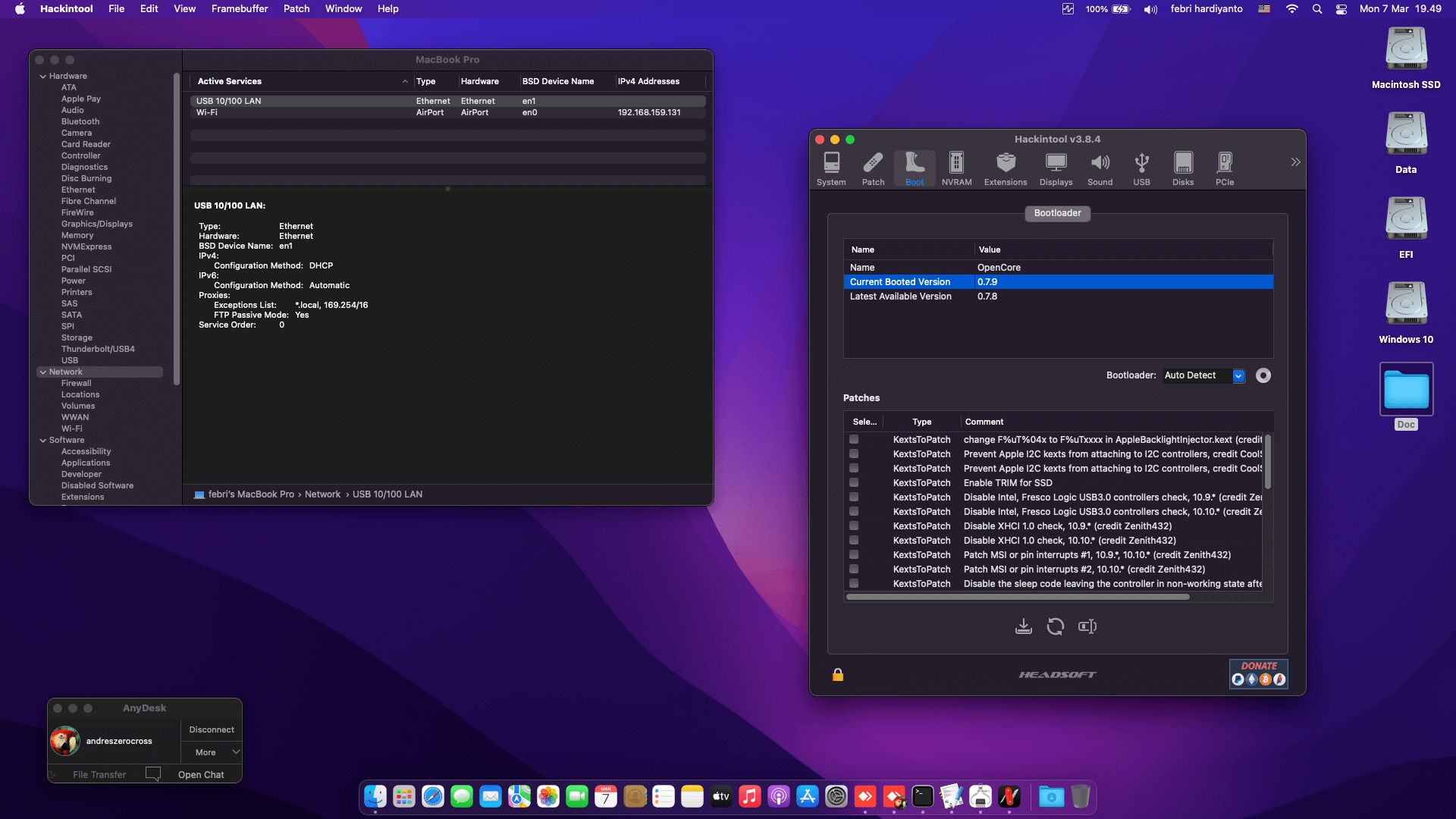Image resolution: width=1456 pixels, height=819 pixels.
Task: Select the Wi-Fi row in Active Services
Action: tap(447, 112)
